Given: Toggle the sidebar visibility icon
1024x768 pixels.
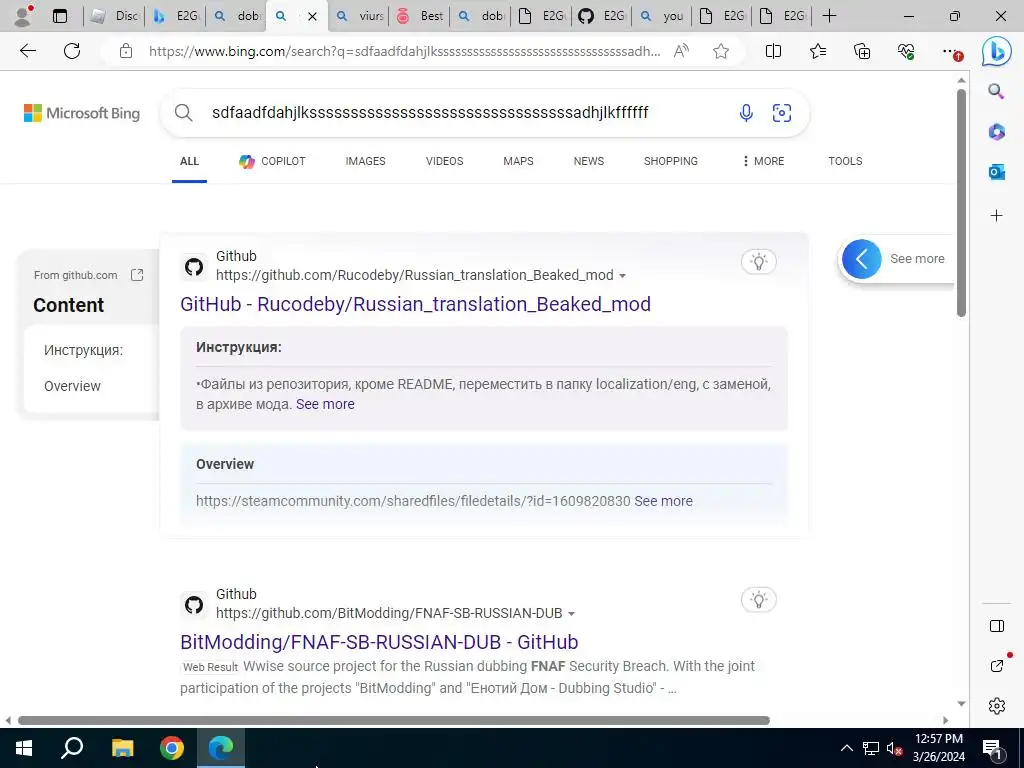Looking at the screenshot, I should point(997,626).
